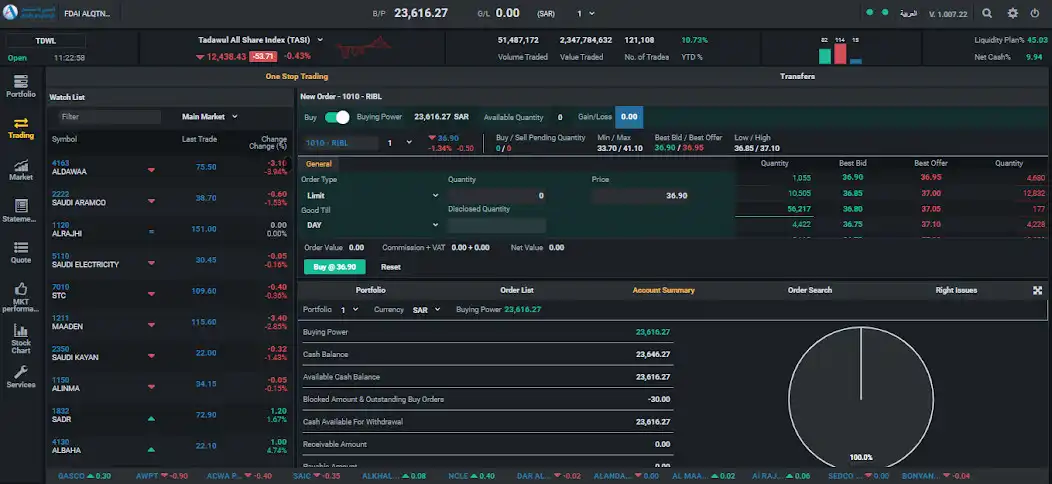Select MAADEN in the watch list
This screenshot has height=484, width=1052.
[x=170, y=322]
